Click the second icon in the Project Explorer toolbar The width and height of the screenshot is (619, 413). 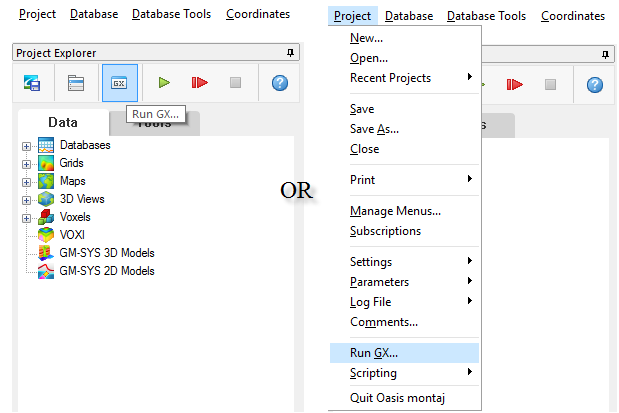pos(76,83)
